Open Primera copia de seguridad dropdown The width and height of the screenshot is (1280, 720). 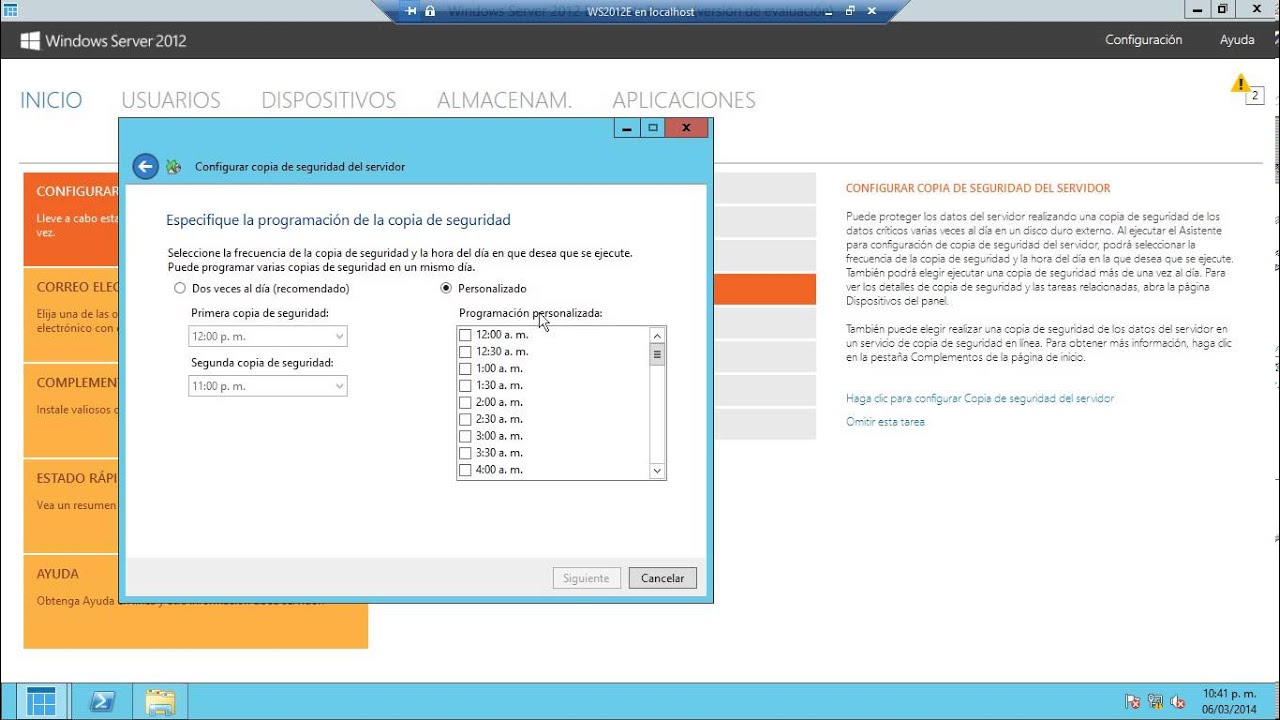(268, 337)
